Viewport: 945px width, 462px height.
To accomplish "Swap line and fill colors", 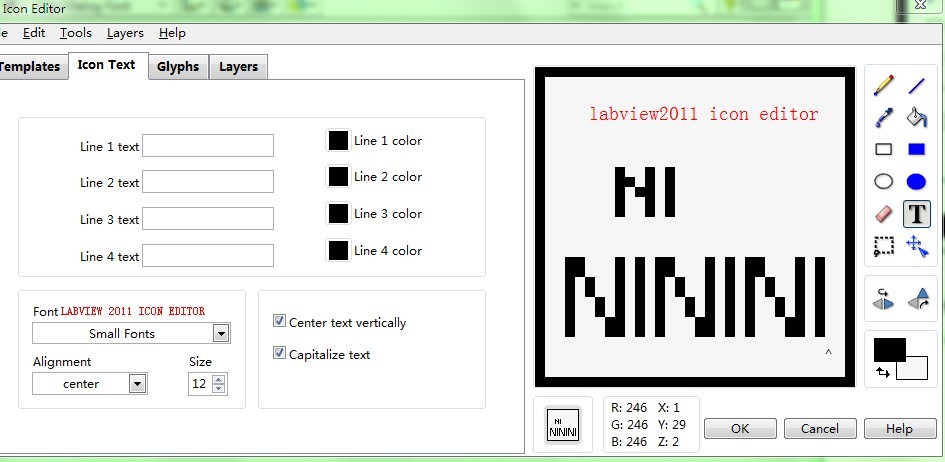I will coord(883,373).
